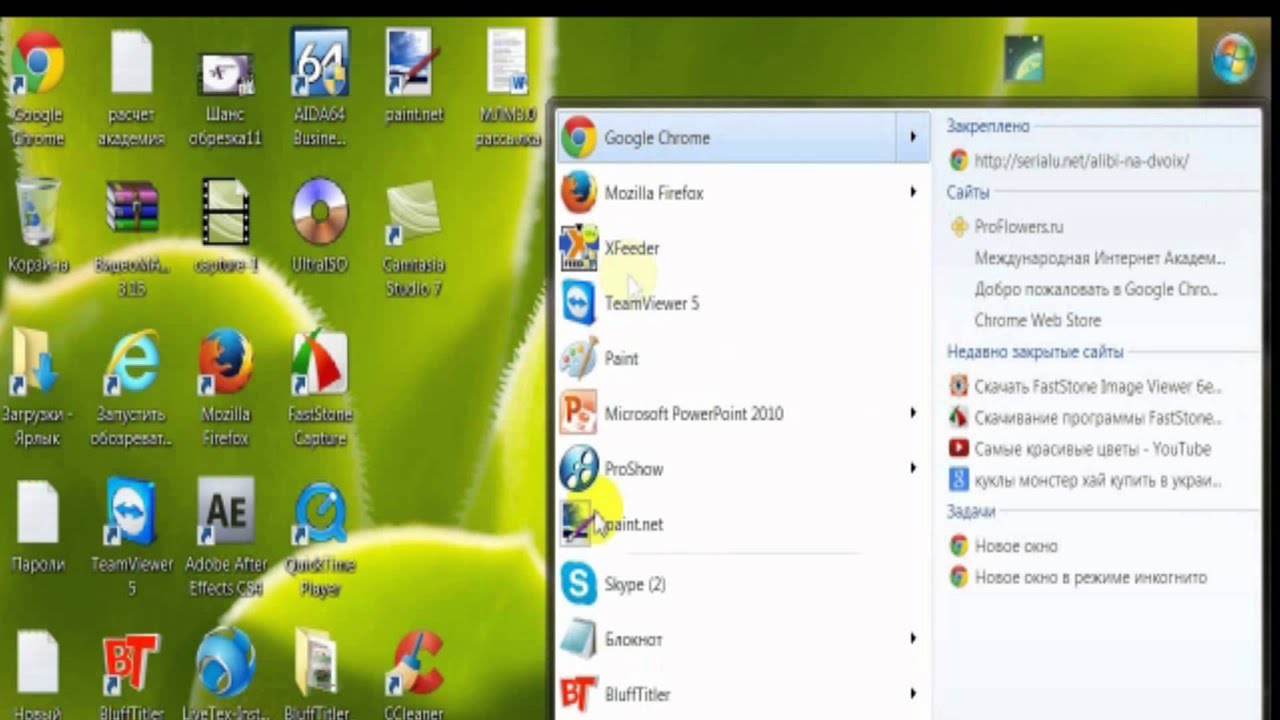Select Mozilla Firefox in Start menu
This screenshot has width=1280, height=720.
tap(743, 192)
